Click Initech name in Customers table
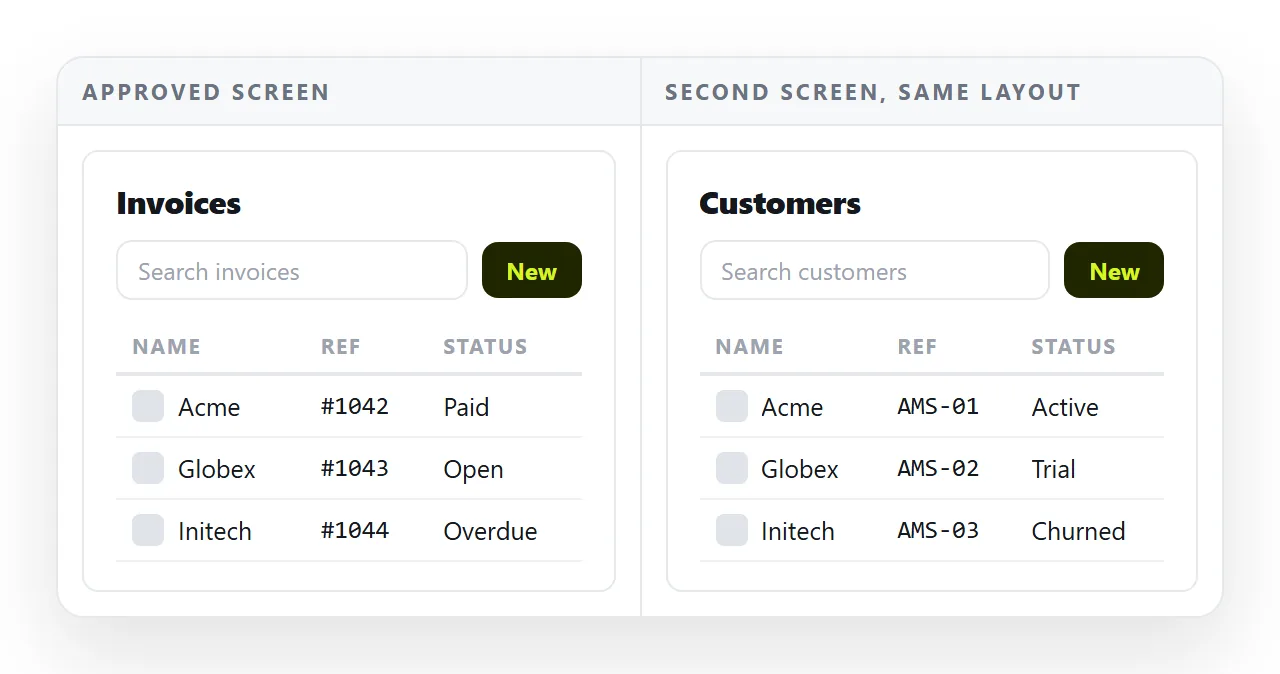The width and height of the screenshot is (1280, 674). [798, 531]
